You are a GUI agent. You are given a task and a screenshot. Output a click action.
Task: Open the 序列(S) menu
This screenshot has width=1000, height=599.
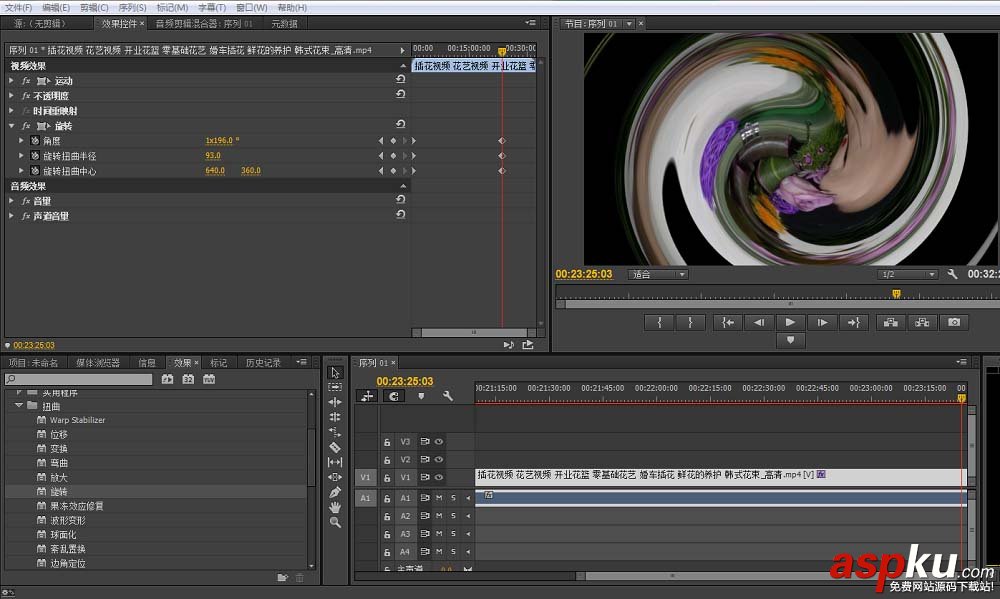point(132,7)
